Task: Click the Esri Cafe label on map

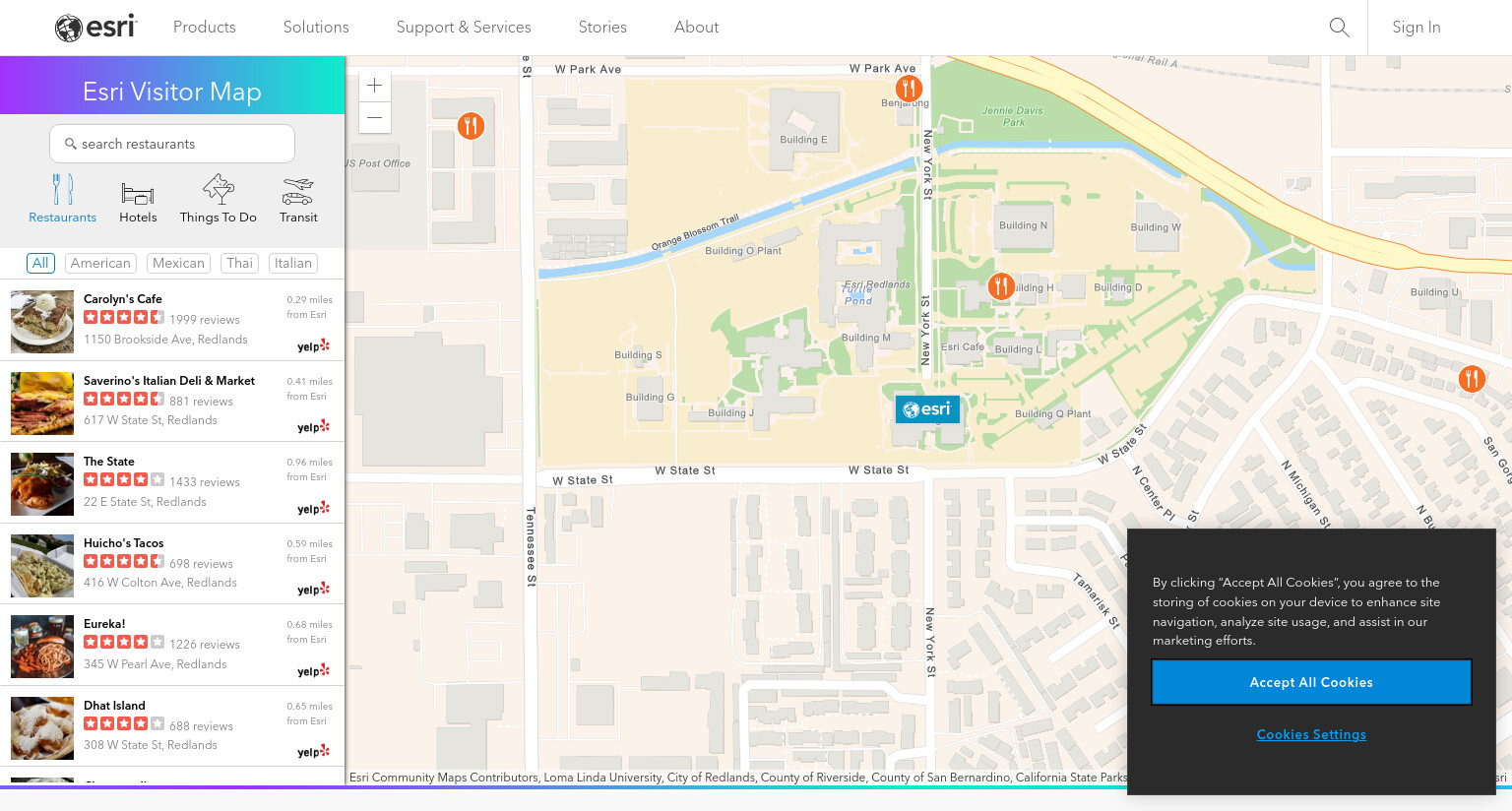Action: [963, 346]
